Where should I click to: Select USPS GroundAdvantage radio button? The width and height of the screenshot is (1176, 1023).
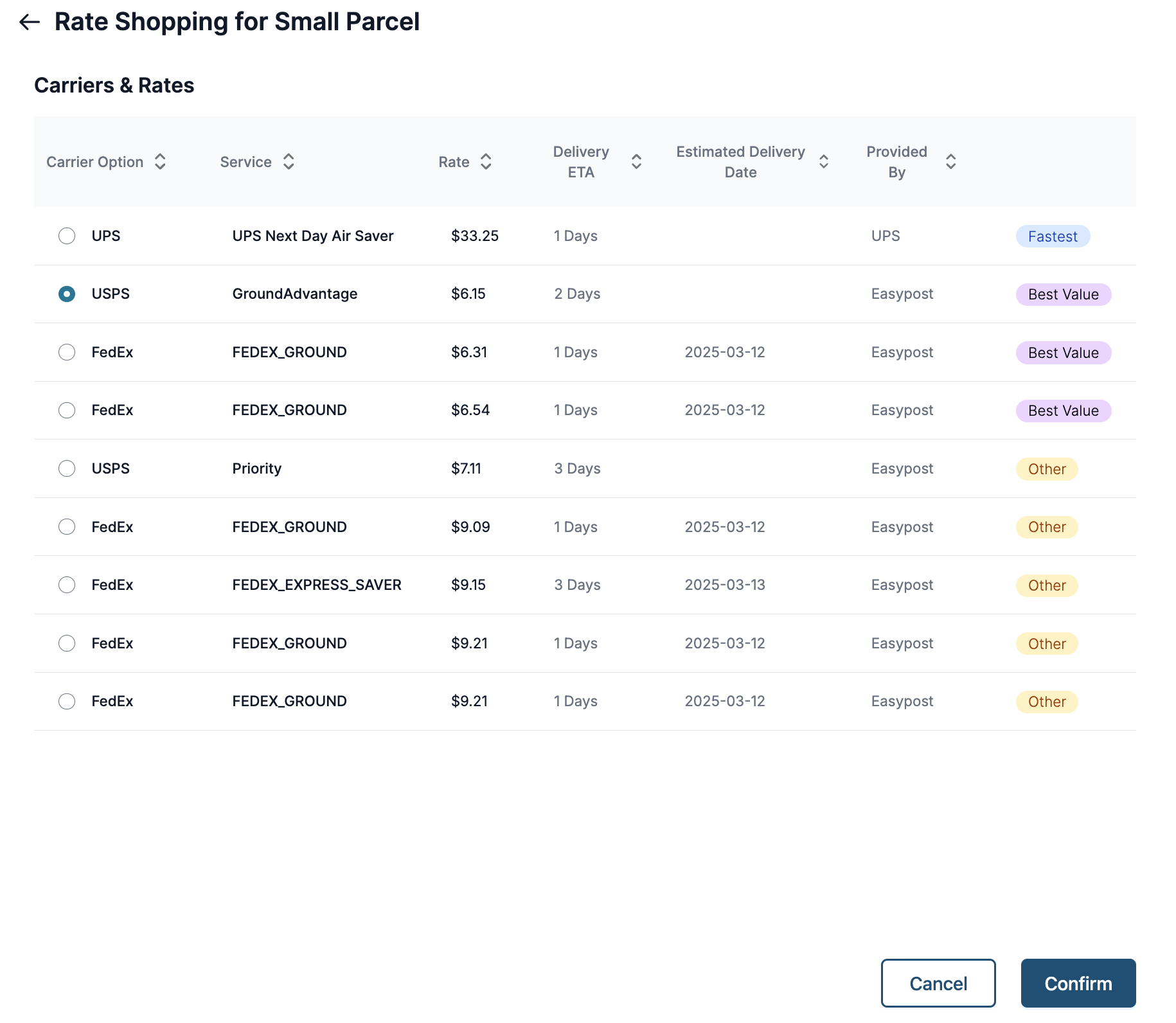tap(67, 294)
